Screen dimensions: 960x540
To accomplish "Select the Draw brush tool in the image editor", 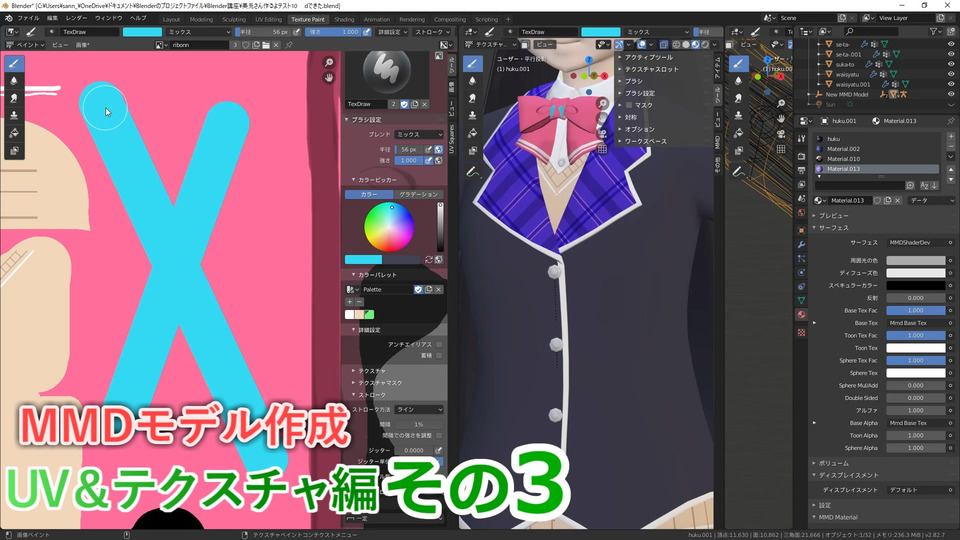I will click(13, 64).
